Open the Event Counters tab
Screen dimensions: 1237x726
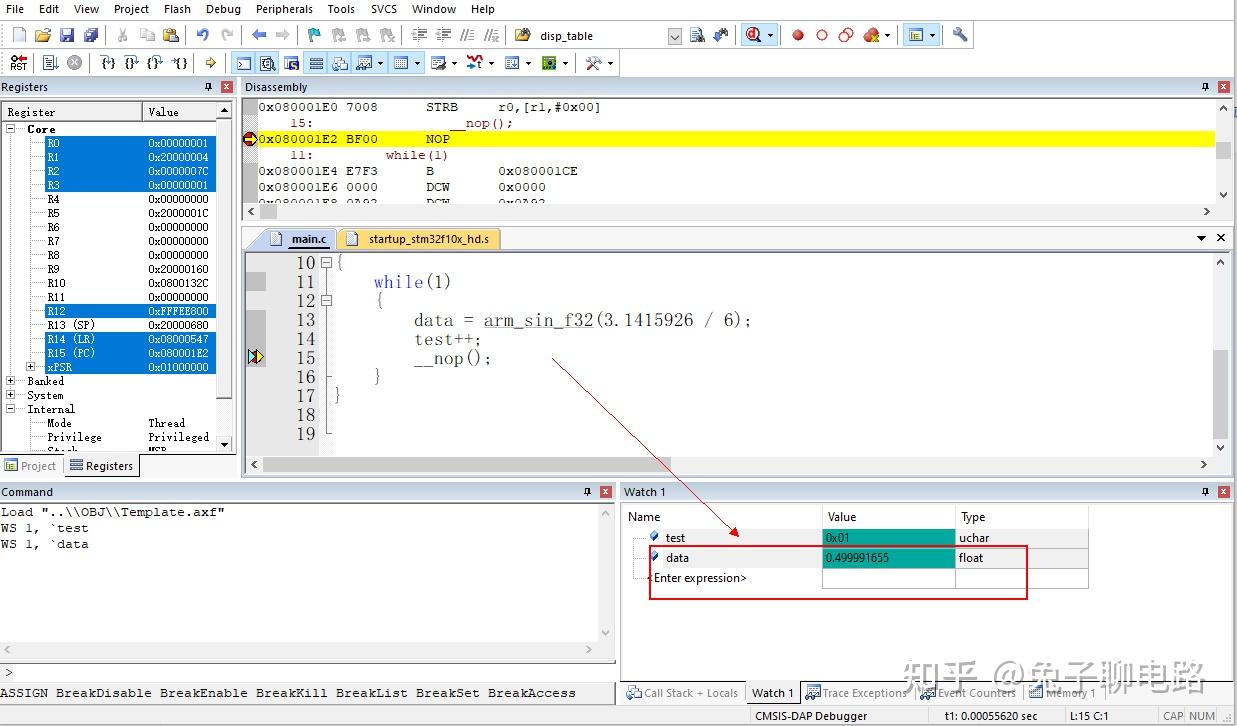click(968, 692)
